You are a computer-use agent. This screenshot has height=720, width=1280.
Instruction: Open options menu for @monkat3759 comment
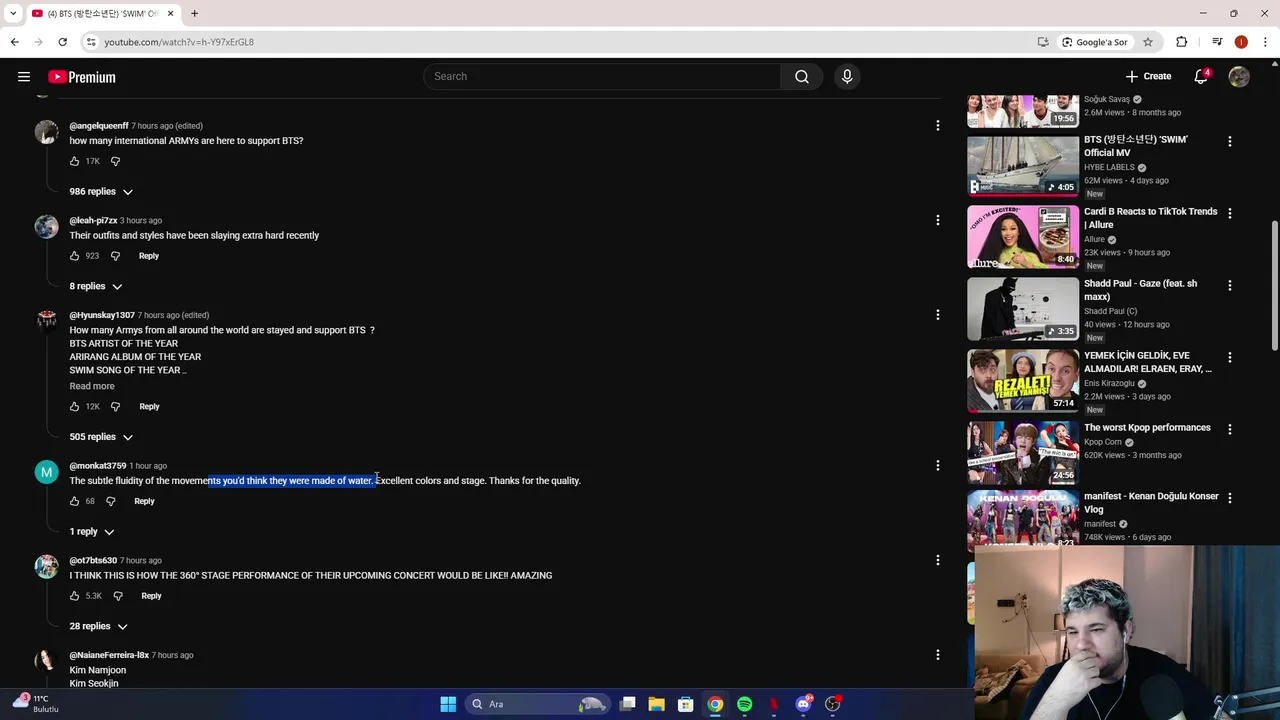pos(937,466)
